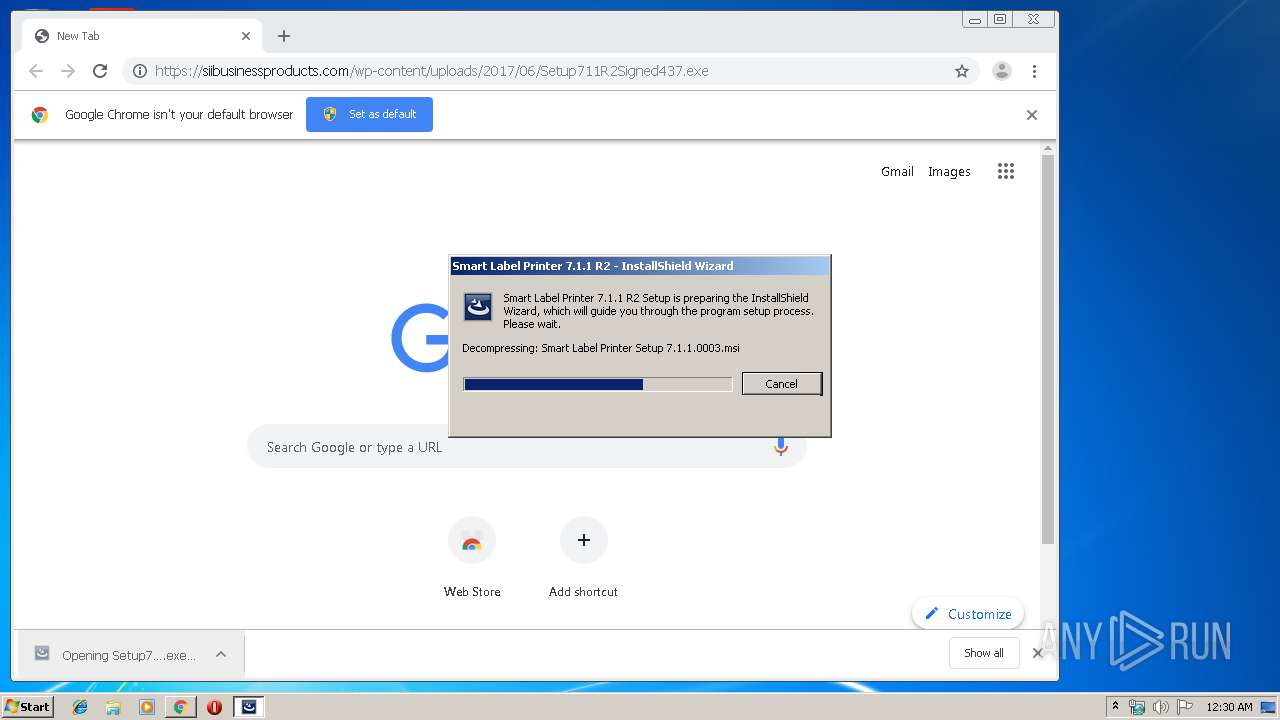
Task: Click the Search Google or type URL box
Action: tap(527, 447)
